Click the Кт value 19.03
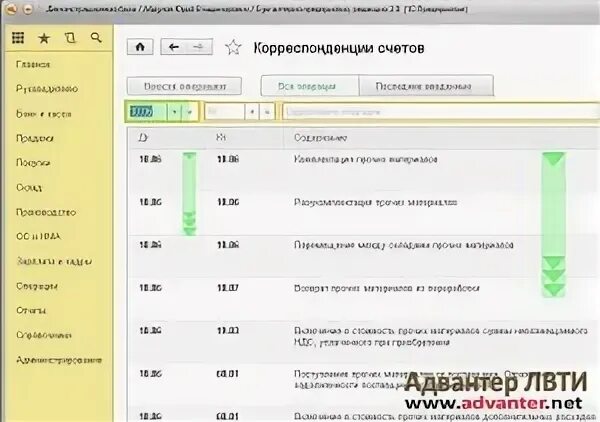 point(228,331)
